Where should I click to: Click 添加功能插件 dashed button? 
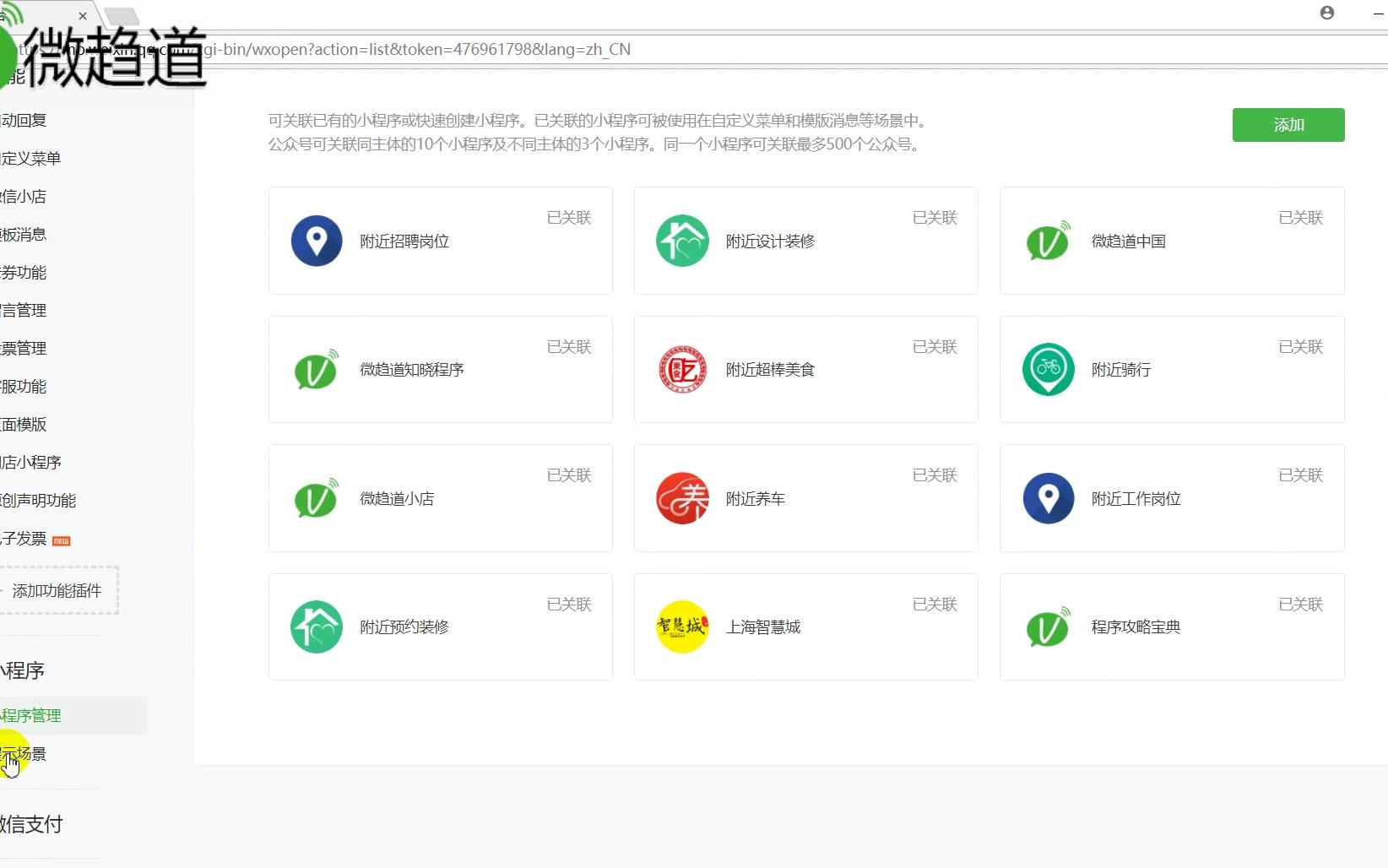pyautogui.click(x=56, y=590)
